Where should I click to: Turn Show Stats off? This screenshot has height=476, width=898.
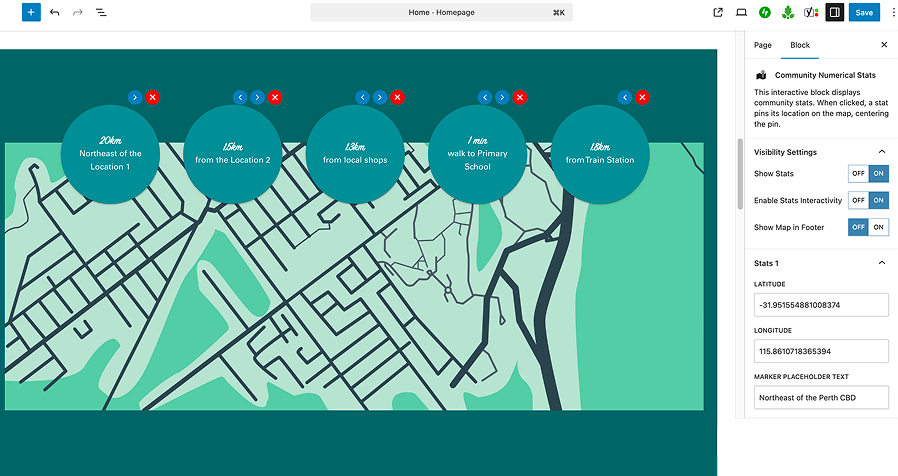pyautogui.click(x=858, y=174)
